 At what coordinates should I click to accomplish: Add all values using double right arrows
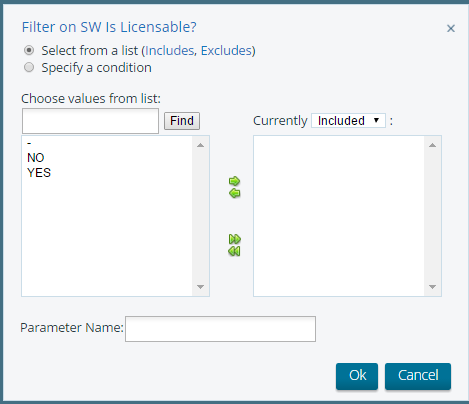coord(234,239)
